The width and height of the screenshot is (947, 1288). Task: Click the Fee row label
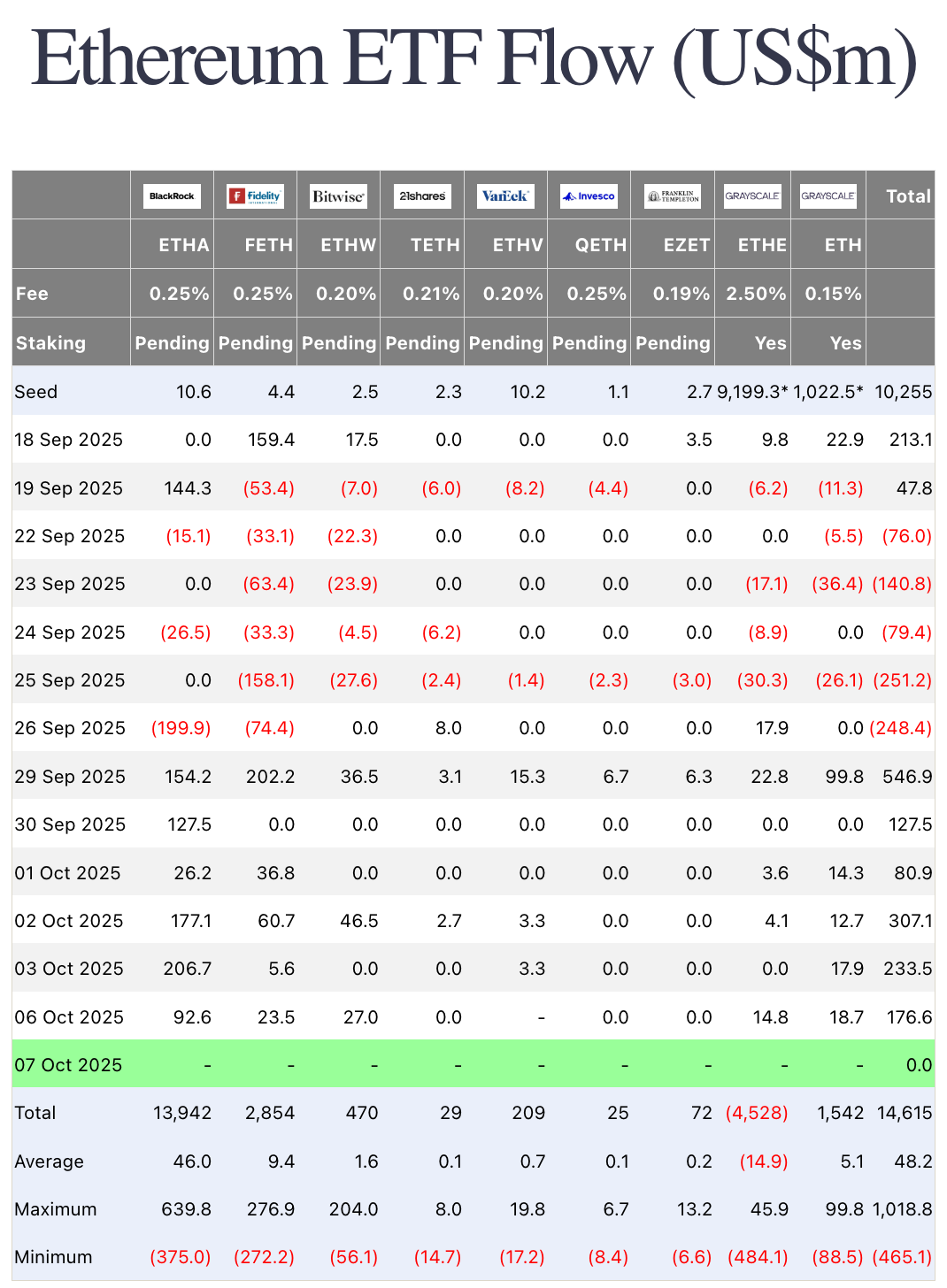pos(32,294)
